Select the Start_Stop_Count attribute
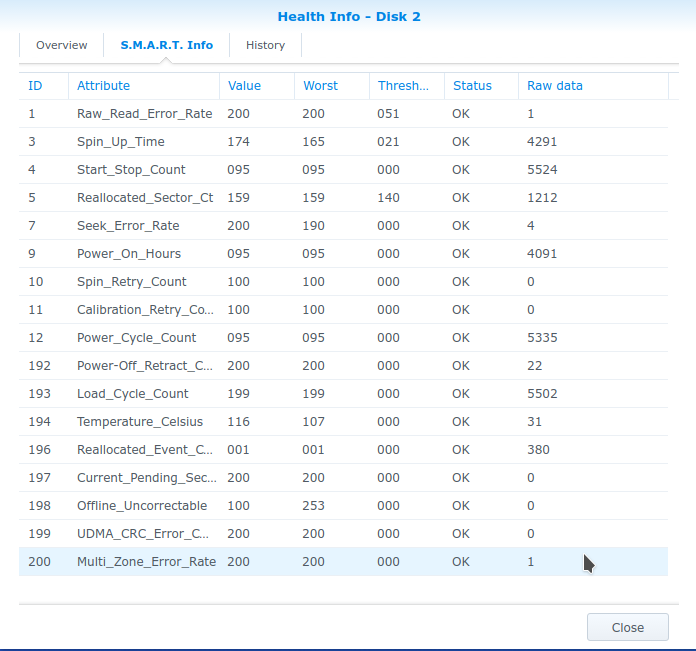 pos(131,170)
